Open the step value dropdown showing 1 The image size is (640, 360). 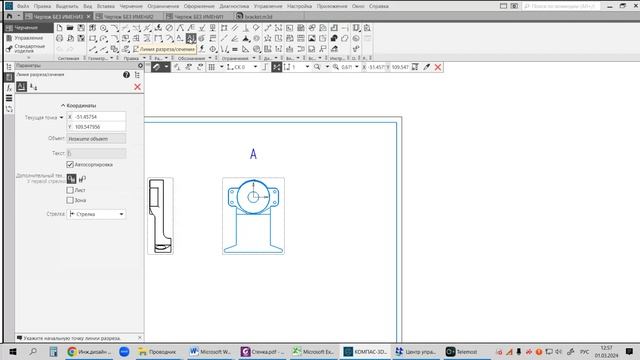[x=307, y=67]
